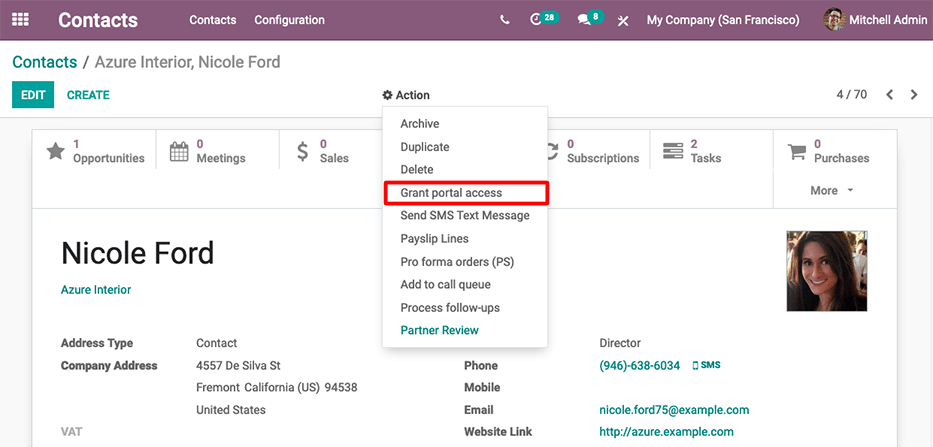933x447 pixels.
Task: Select Grant portal access menu entry
Action: tap(451, 193)
